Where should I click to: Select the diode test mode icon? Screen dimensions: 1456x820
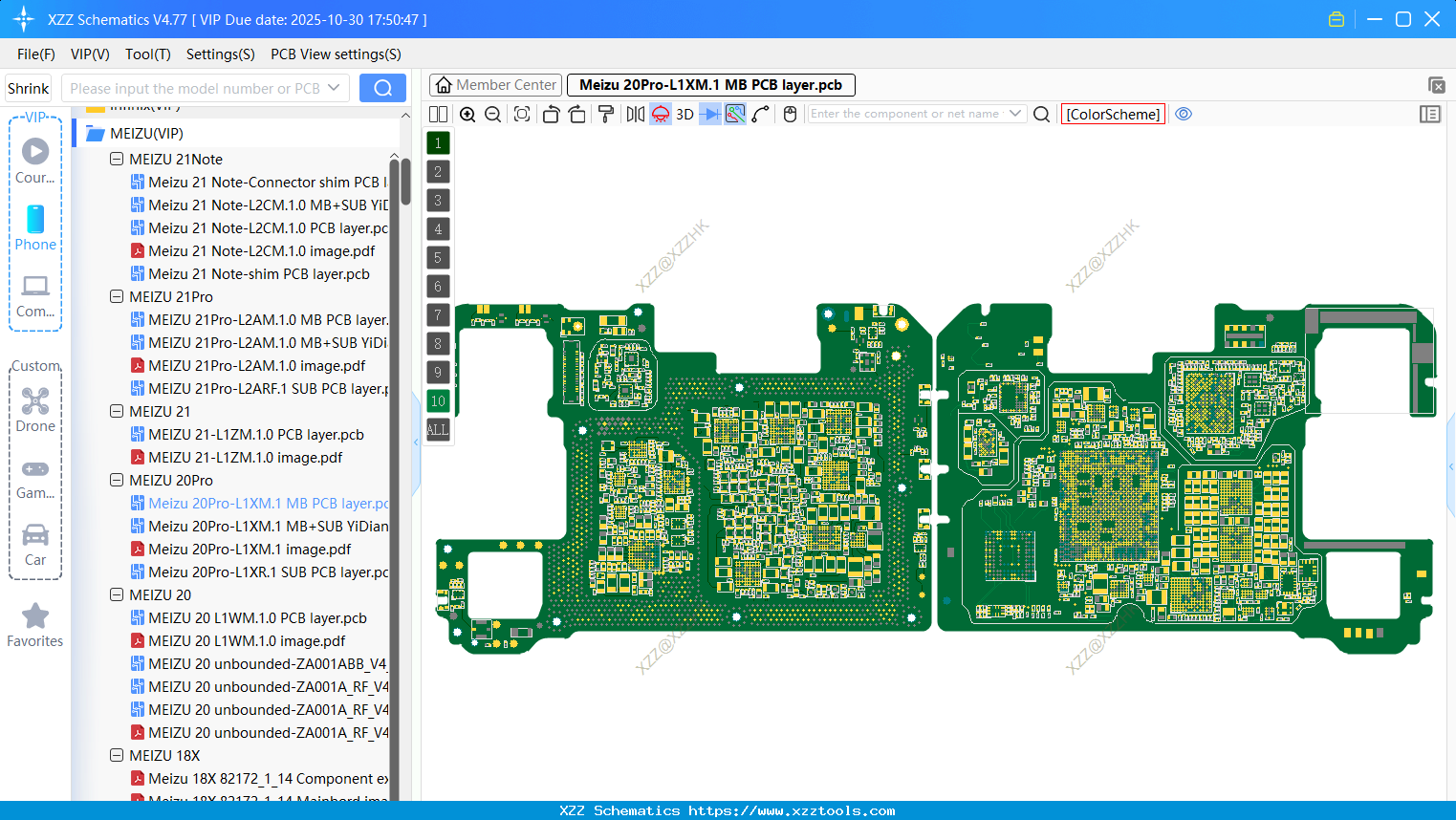[709, 114]
